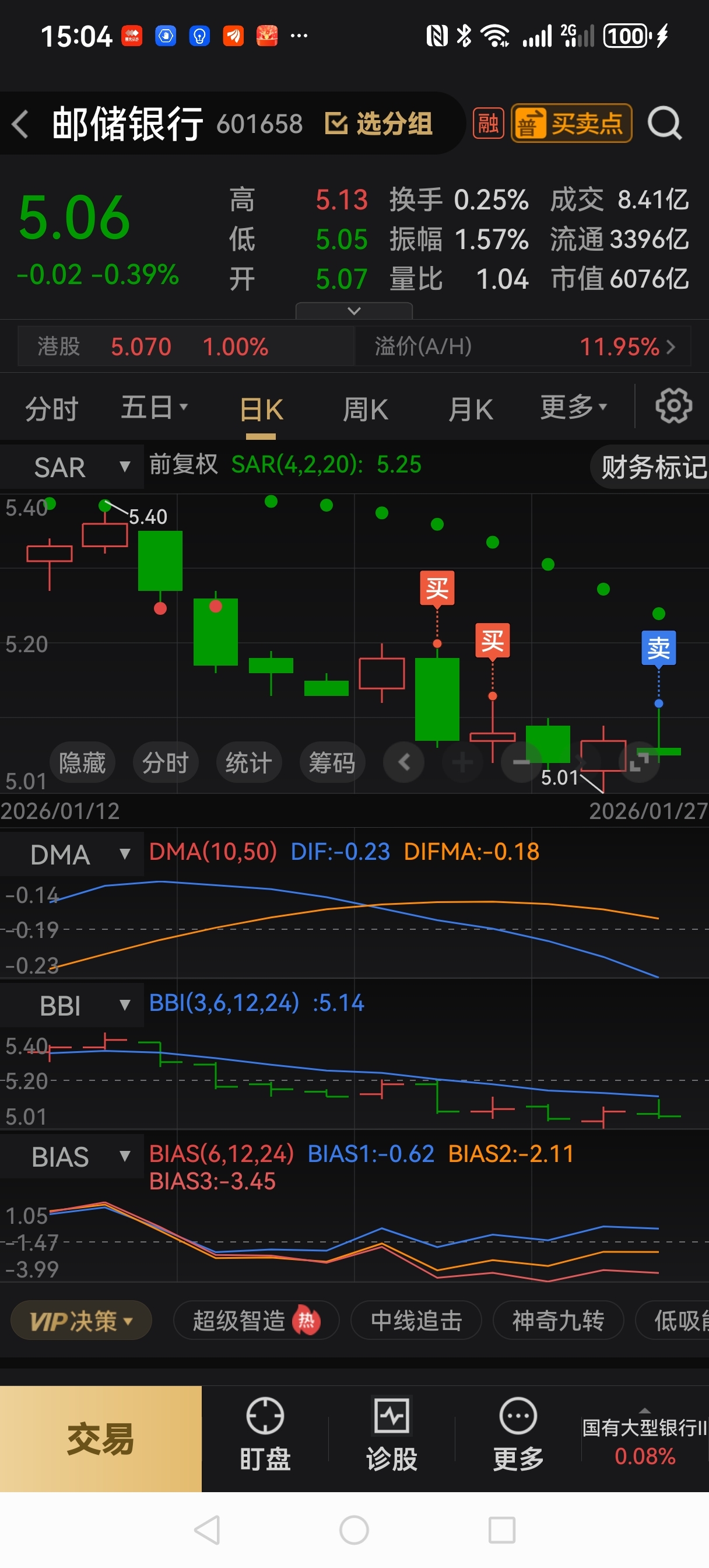Image resolution: width=709 pixels, height=1568 pixels.
Task: Select 中线追击 indicator chip
Action: [x=416, y=1321]
